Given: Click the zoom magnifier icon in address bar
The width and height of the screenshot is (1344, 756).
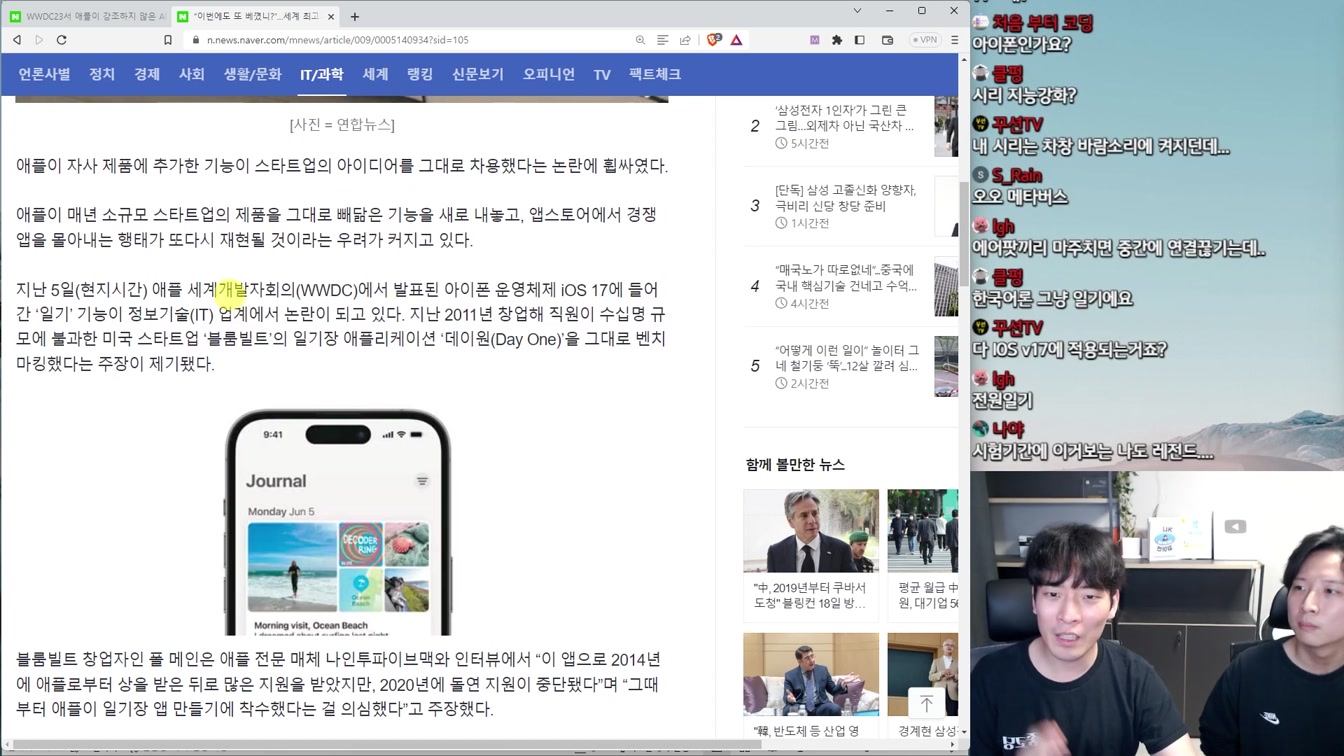Looking at the screenshot, I should click(640, 40).
